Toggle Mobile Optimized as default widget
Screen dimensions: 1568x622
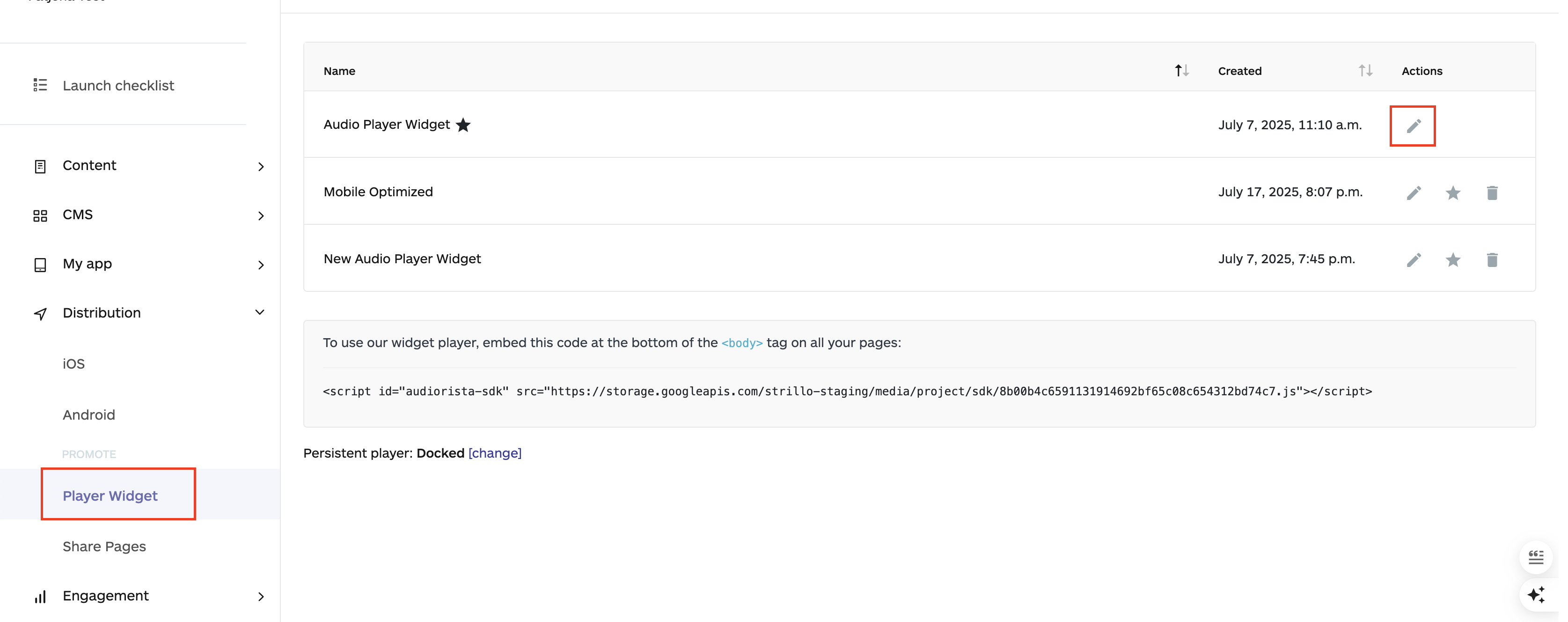click(x=1453, y=193)
